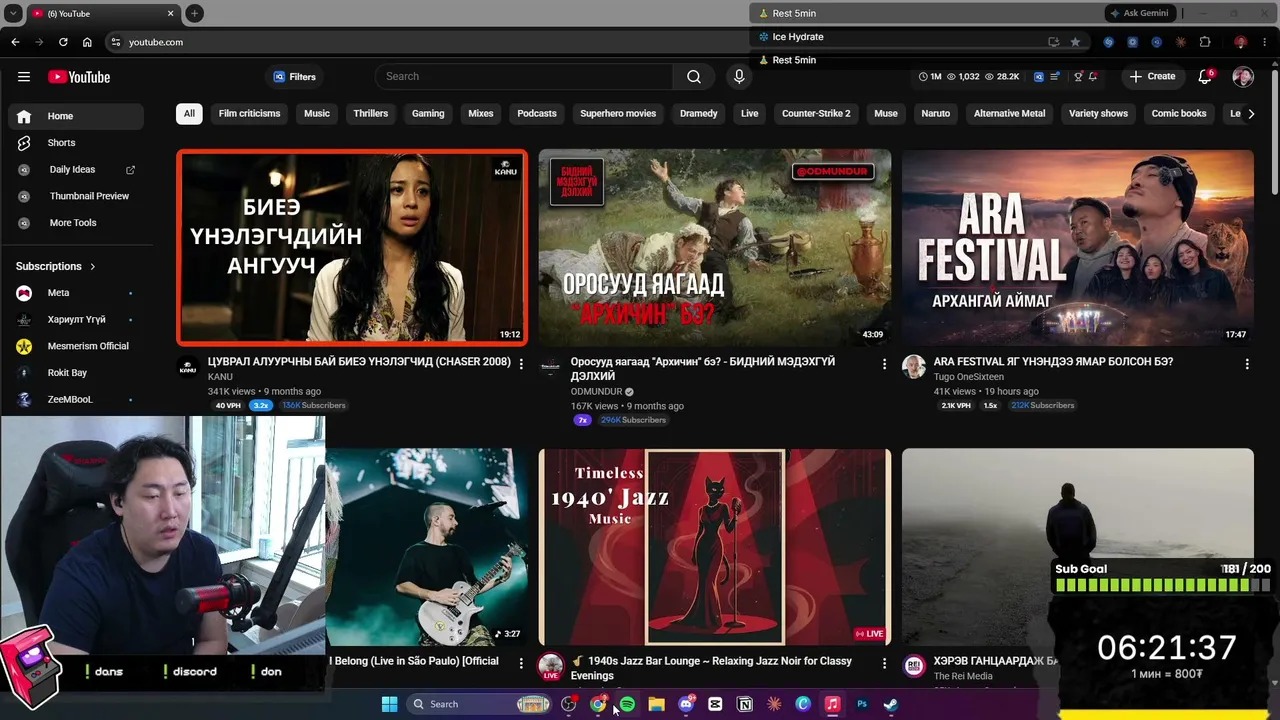Select the Music category chip

[x=317, y=114]
